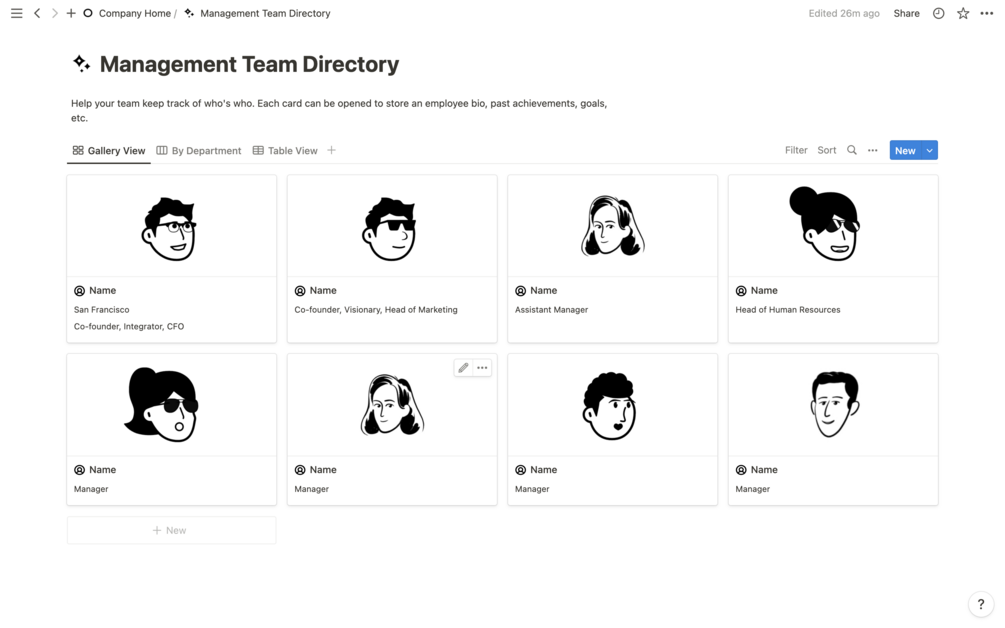Open the hovered card's ellipsis menu
This screenshot has width=1005, height=628.
coord(482,368)
